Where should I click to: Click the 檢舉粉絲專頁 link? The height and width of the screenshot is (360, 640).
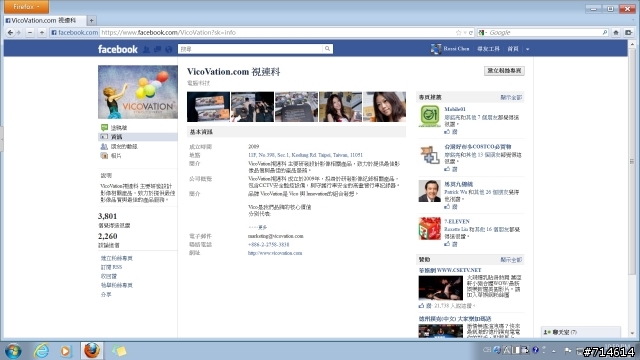tap(117, 285)
